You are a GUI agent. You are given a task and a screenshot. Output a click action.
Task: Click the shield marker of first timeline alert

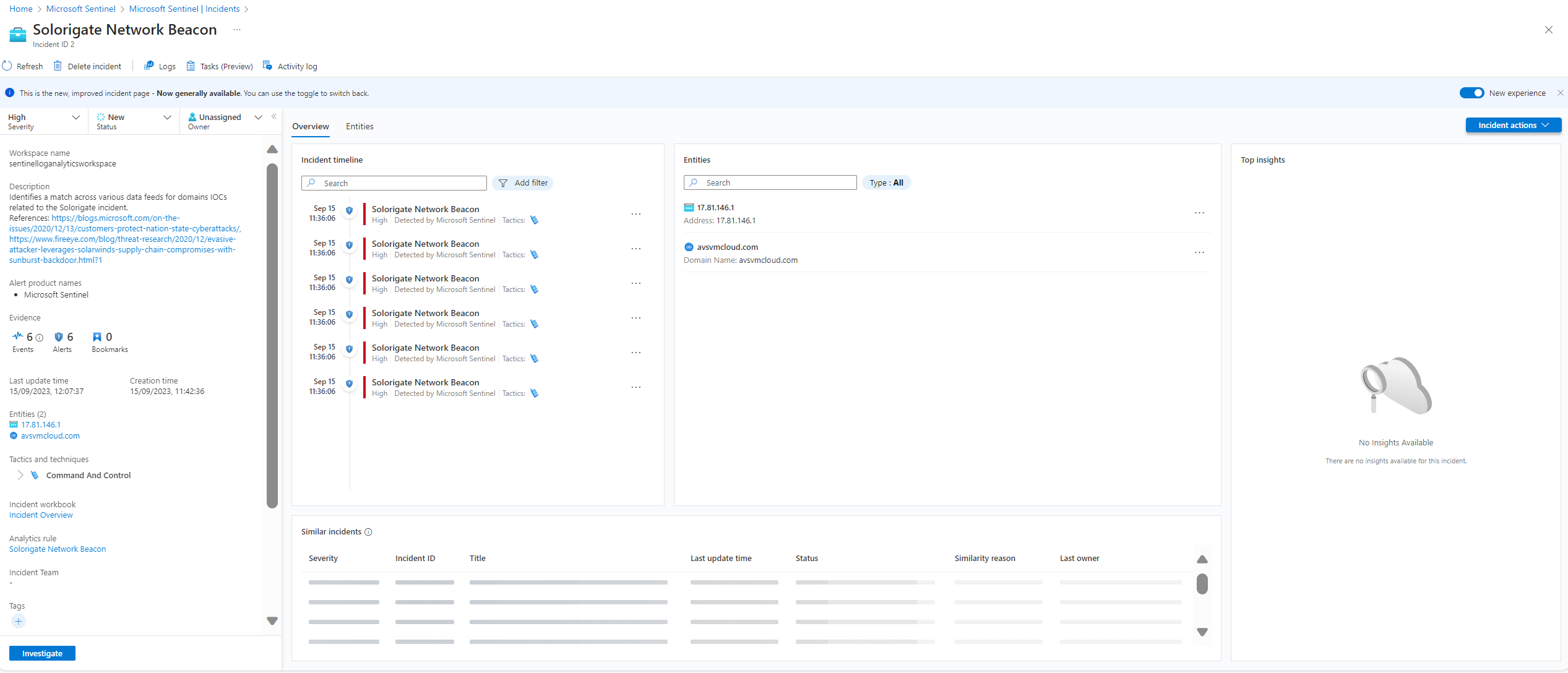[x=349, y=210]
